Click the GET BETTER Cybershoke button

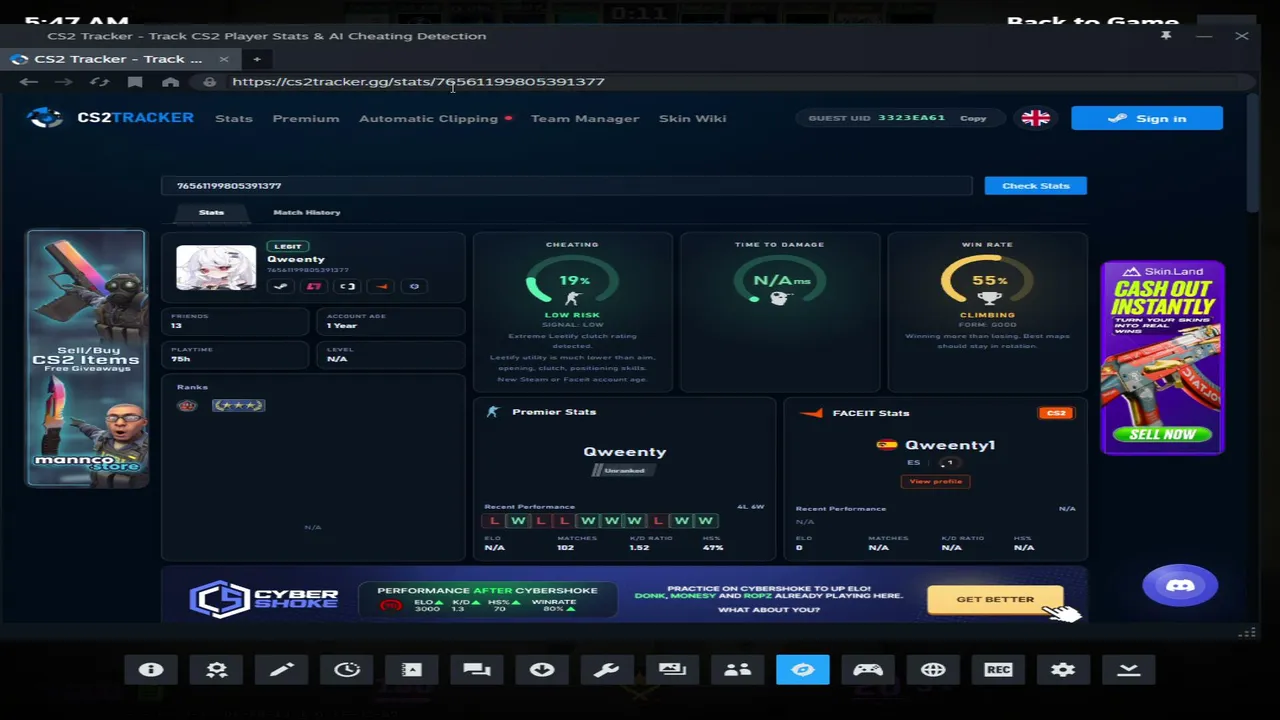[995, 599]
